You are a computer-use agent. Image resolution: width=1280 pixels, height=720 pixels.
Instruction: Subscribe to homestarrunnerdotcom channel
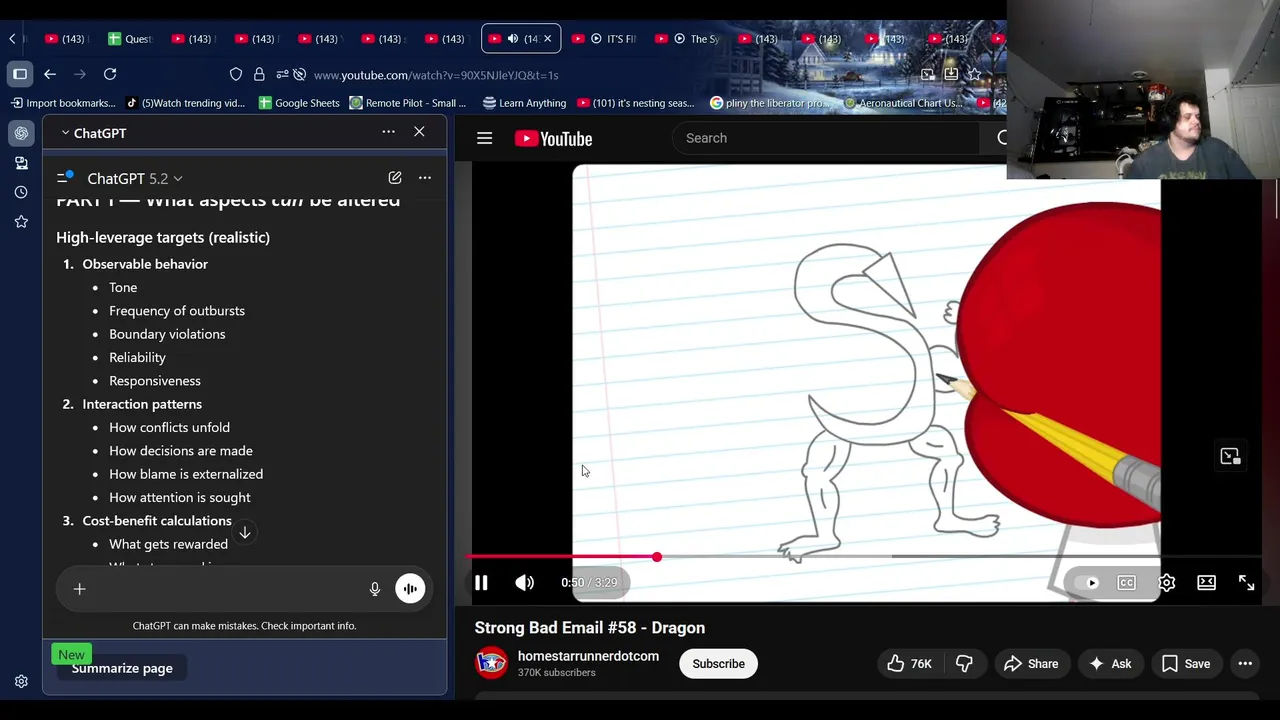(x=718, y=664)
